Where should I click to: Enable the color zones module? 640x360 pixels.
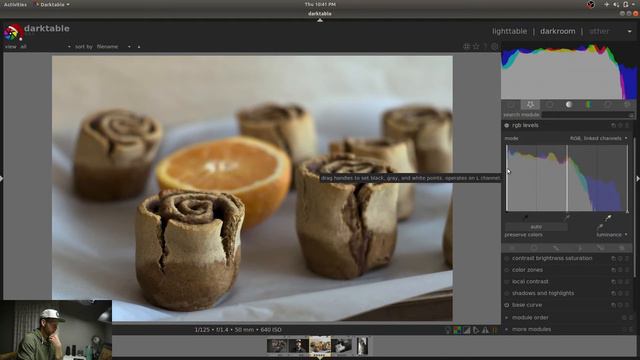click(x=507, y=270)
